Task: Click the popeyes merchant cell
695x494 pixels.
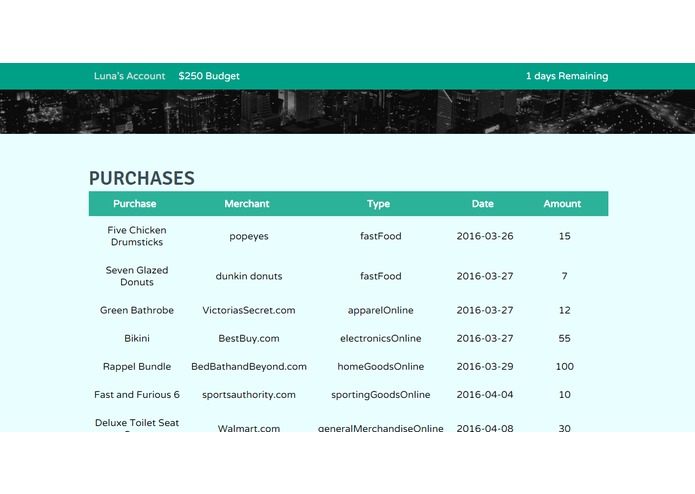Action: point(249,236)
